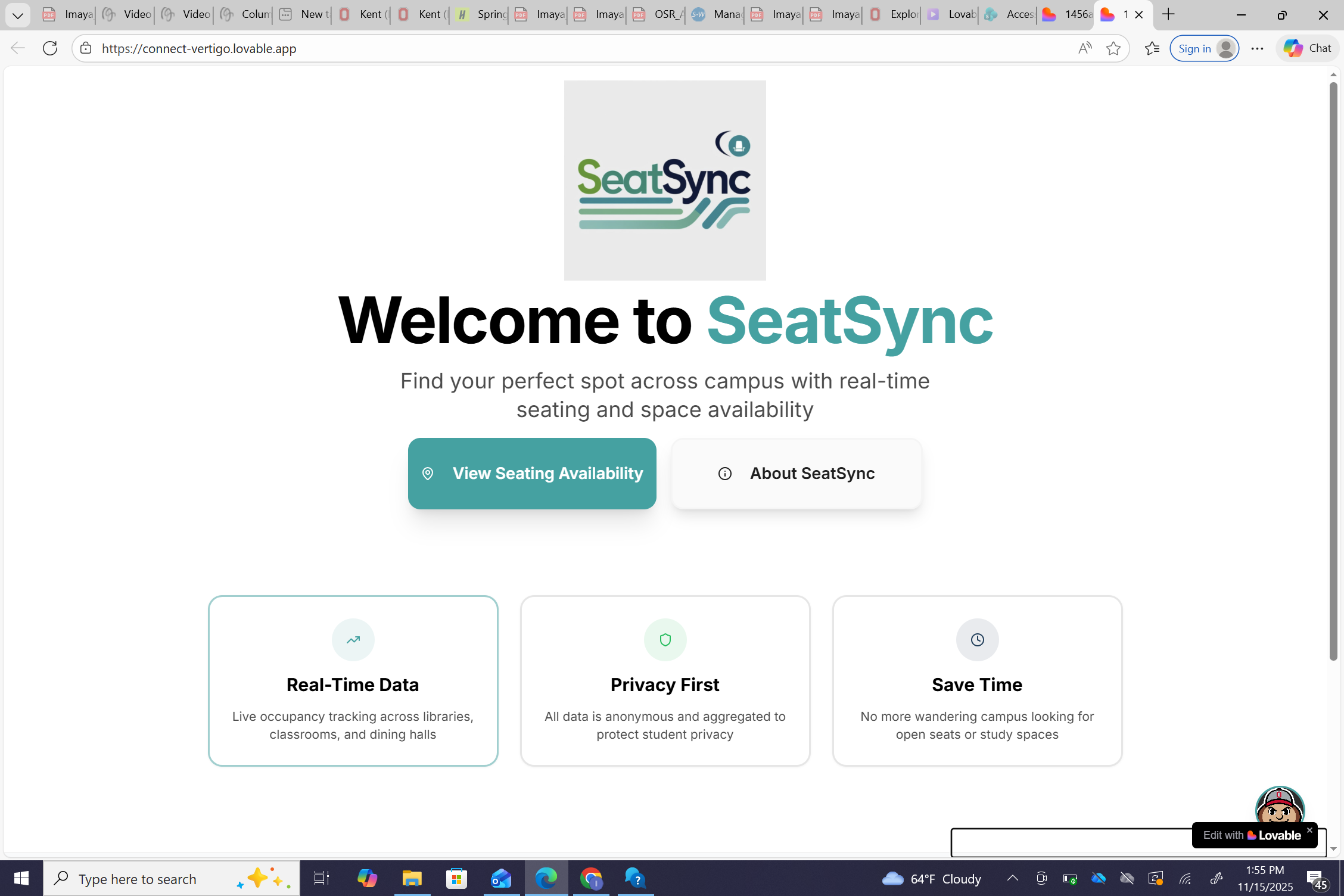
Task: Open File Explorer from the taskbar
Action: (x=412, y=878)
